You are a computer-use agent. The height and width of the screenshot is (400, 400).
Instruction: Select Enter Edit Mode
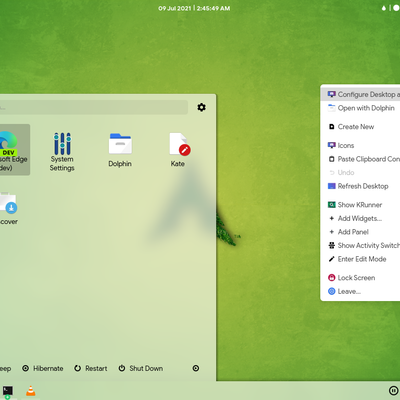coord(360,259)
